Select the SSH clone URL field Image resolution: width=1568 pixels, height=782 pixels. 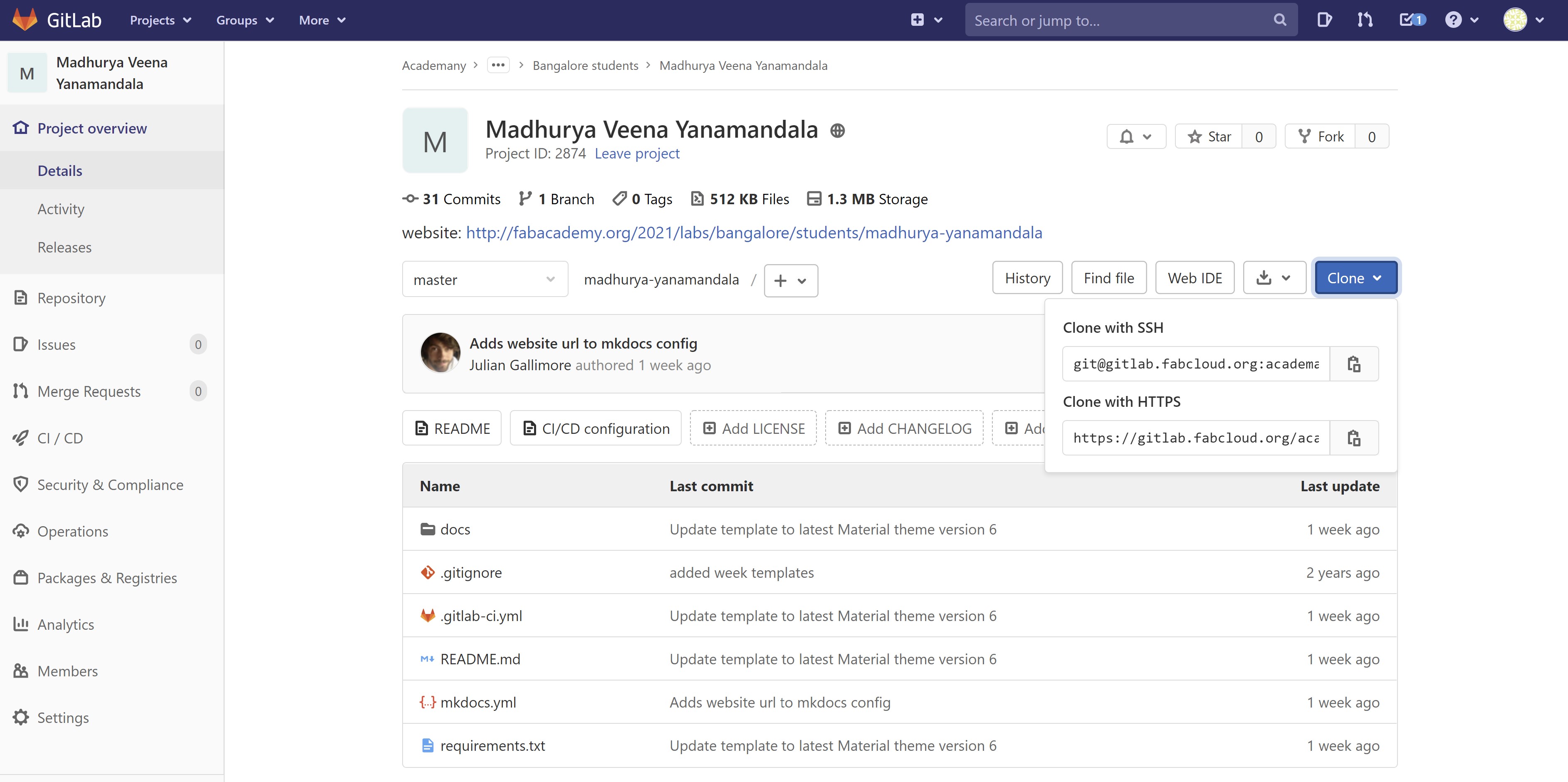point(1196,364)
